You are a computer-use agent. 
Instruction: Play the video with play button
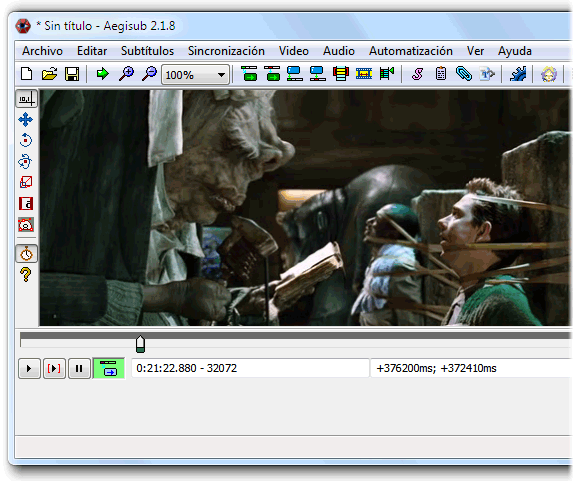point(29,368)
